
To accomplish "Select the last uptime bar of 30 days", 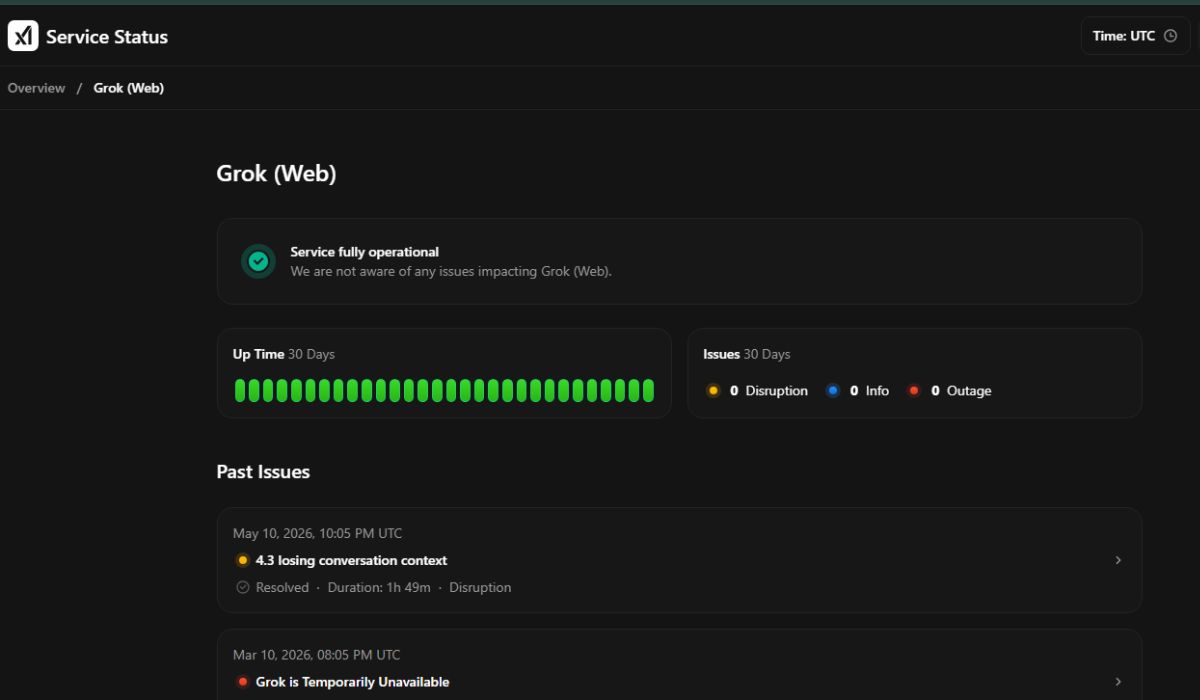I will [x=648, y=390].
